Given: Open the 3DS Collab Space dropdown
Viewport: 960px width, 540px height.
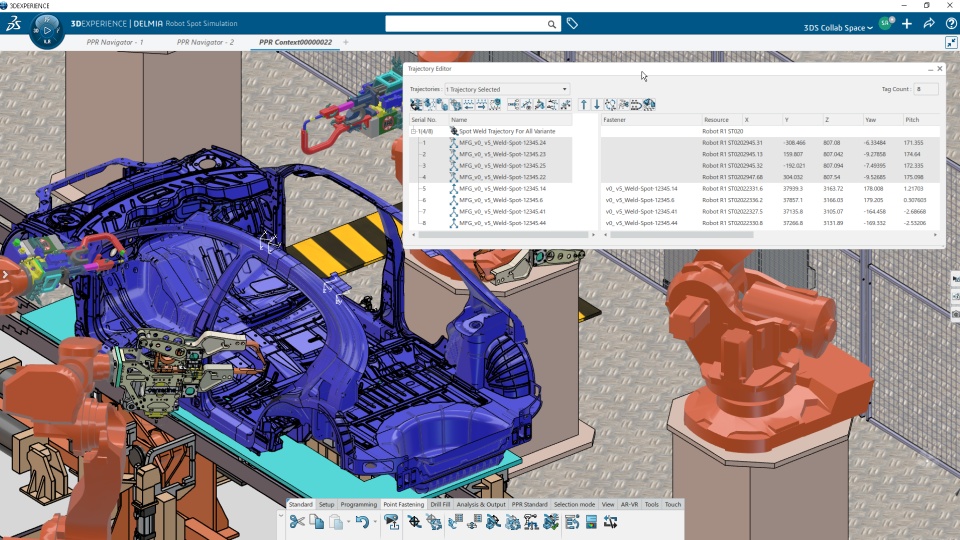Looking at the screenshot, I should pos(838,28).
